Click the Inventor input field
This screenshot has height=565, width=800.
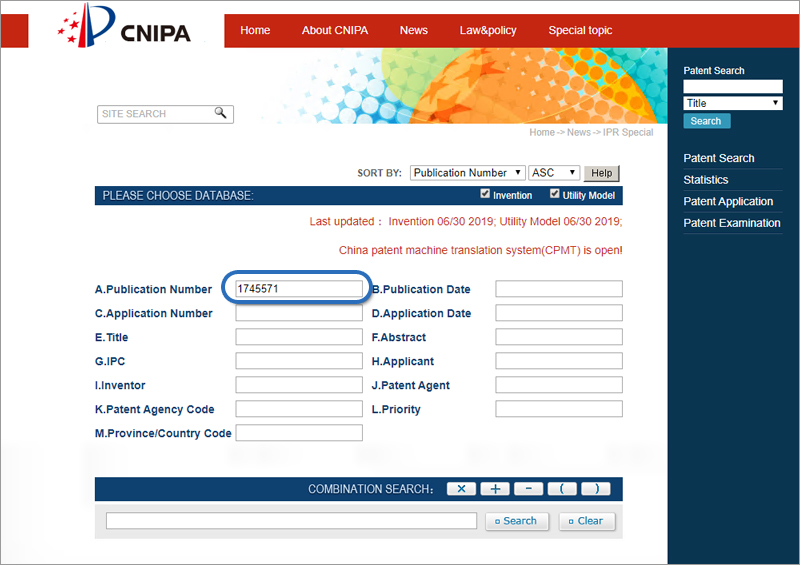click(x=299, y=385)
